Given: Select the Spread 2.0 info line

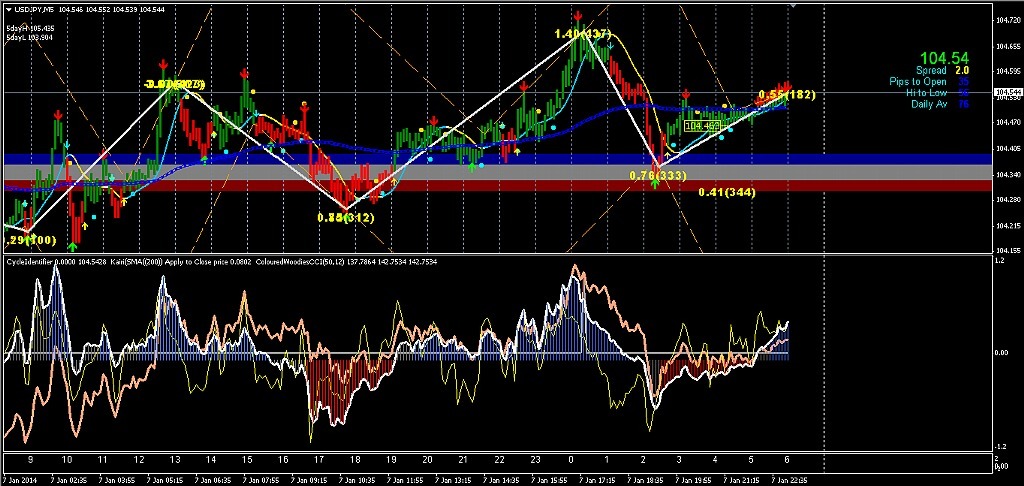Looking at the screenshot, I should click(x=942, y=70).
